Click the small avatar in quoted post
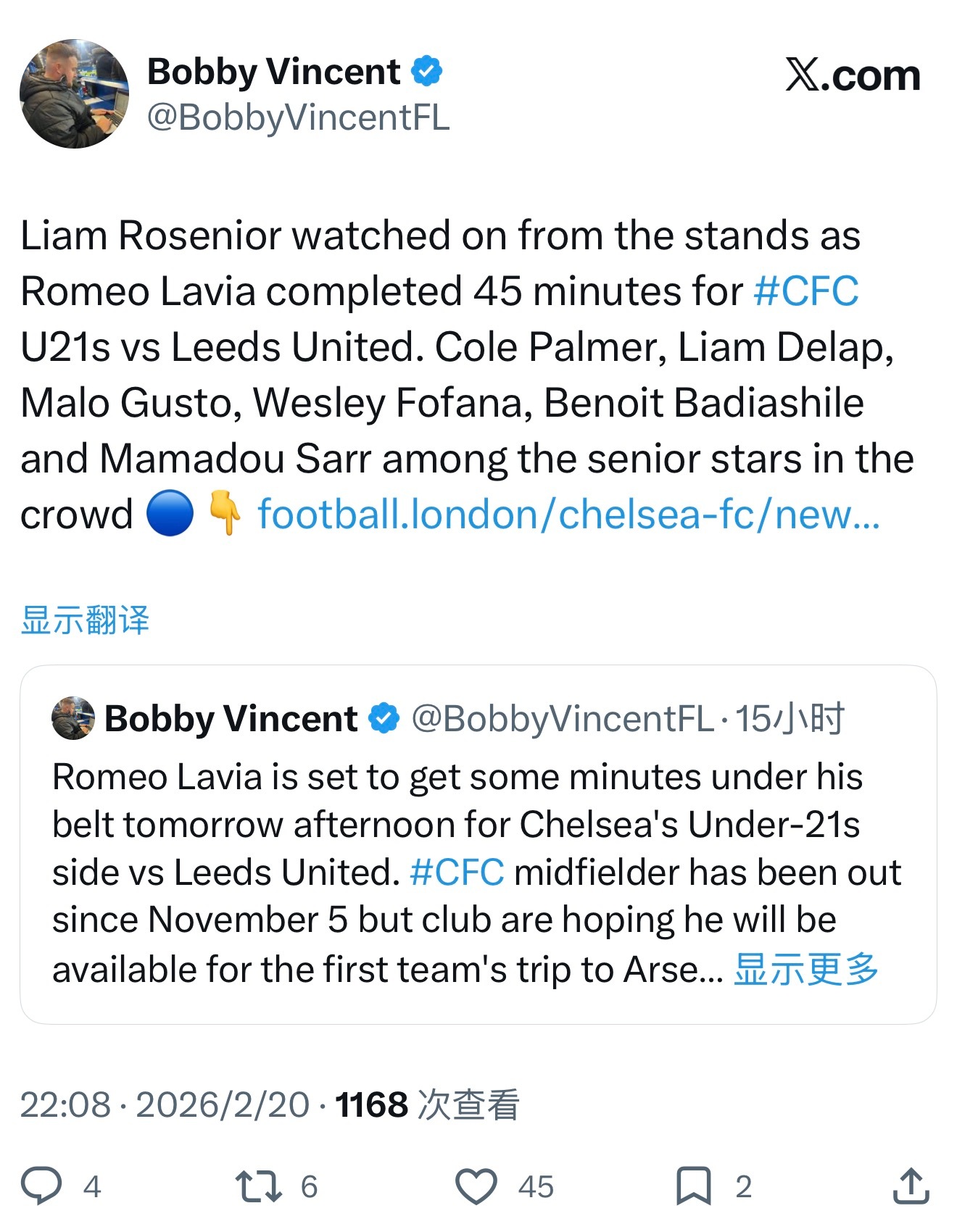This screenshot has width=957, height=1232. point(73,718)
